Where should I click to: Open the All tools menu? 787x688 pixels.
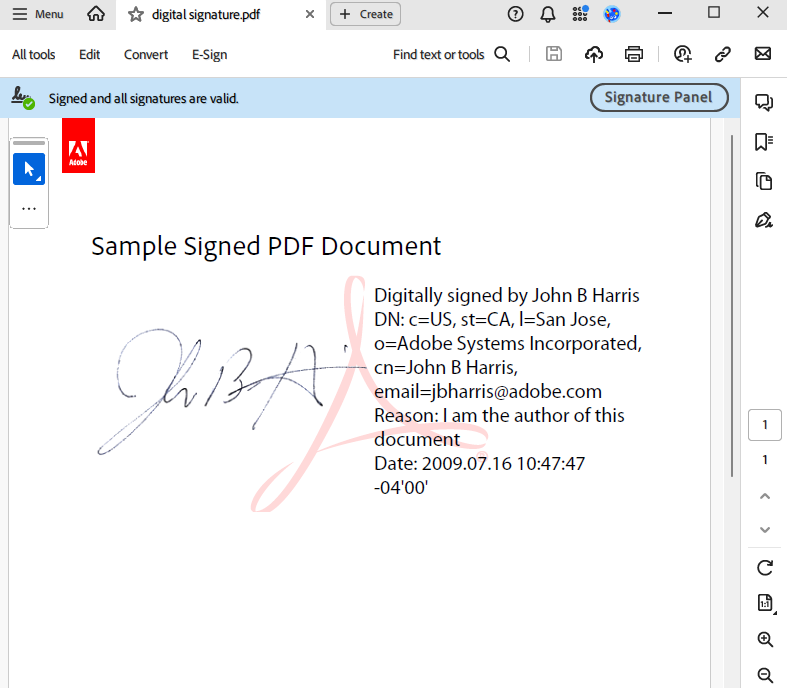click(34, 54)
